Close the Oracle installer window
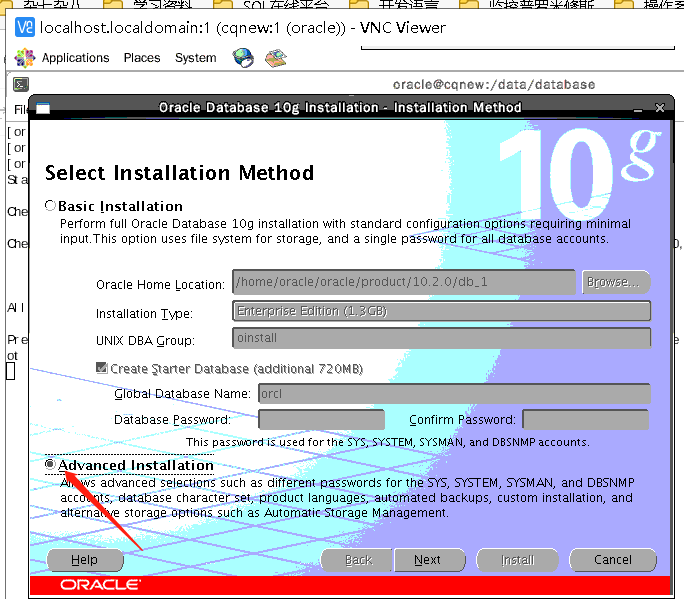 click(660, 108)
